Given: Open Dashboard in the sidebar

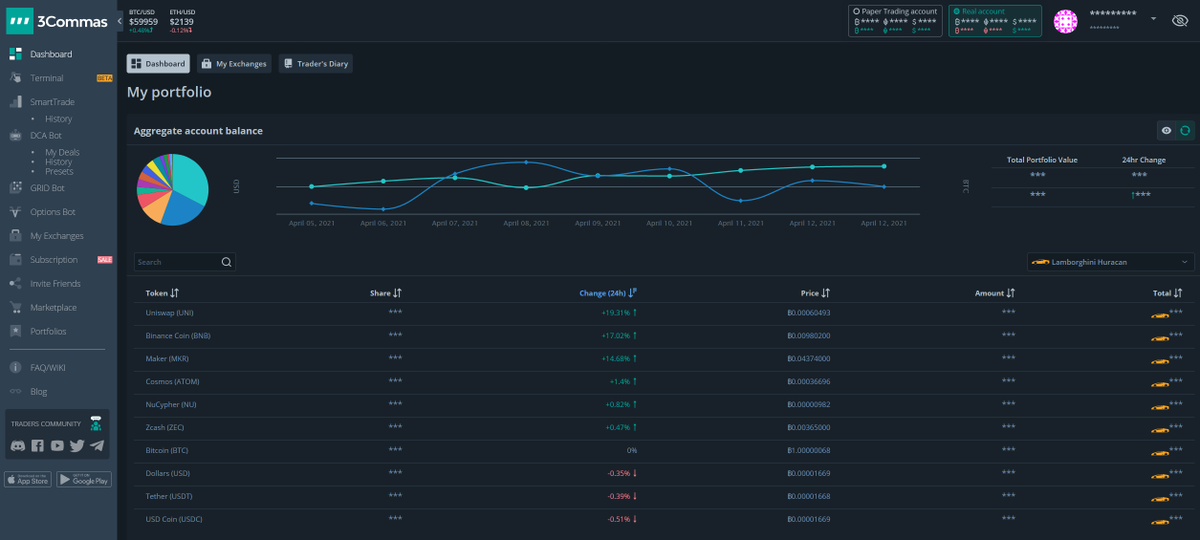Looking at the screenshot, I should [x=51, y=54].
